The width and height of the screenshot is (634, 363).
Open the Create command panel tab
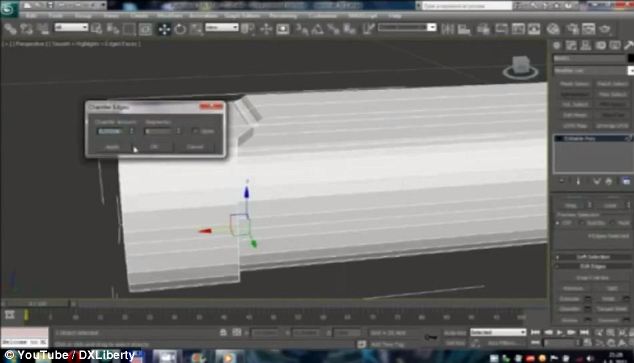click(557, 45)
